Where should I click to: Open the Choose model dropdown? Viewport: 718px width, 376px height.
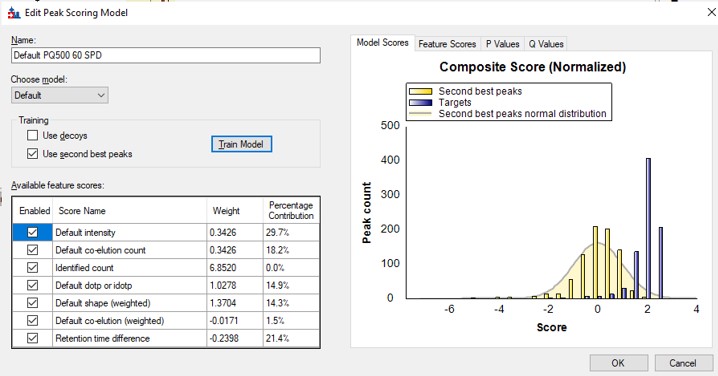tap(60, 95)
